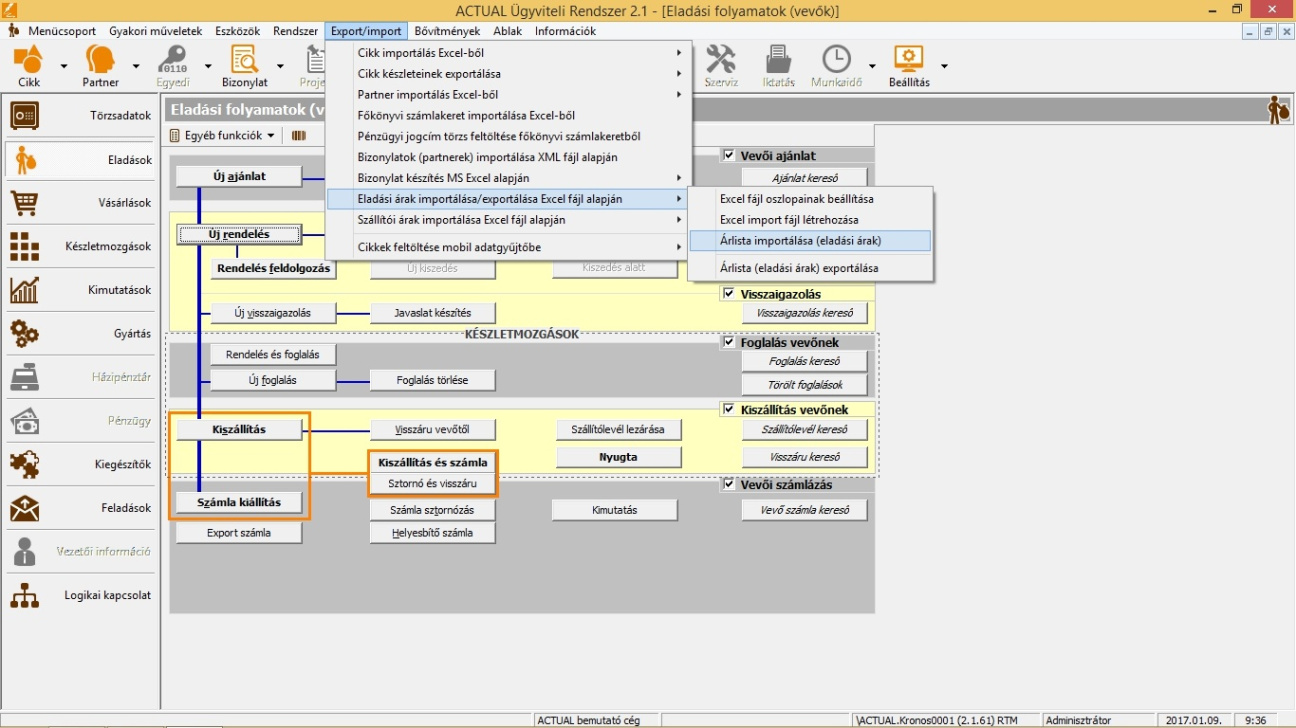Select Árlista importálása (eladási árak) menu item
1296x728 pixels.
point(800,240)
